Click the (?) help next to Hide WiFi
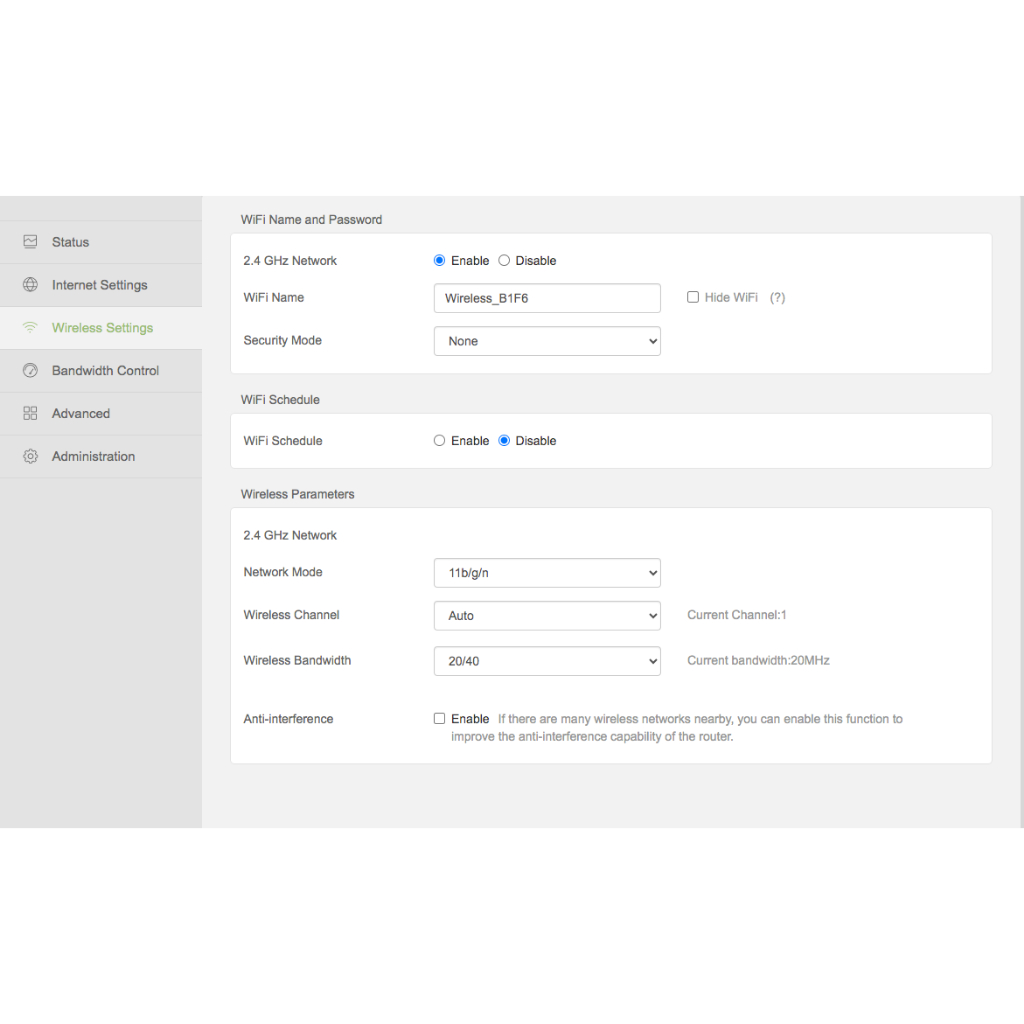This screenshot has width=1024, height=1024. (777, 298)
